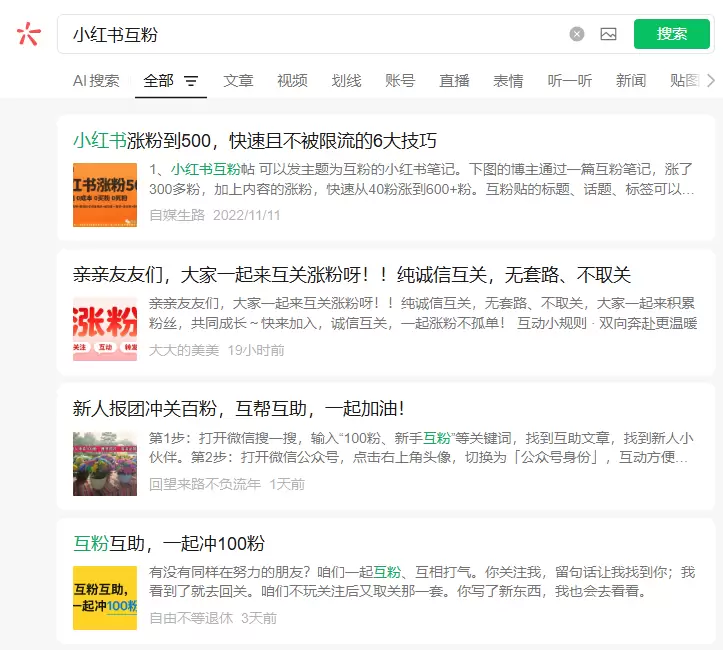Switch to the 新闻 tab
This screenshot has width=723, height=650.
tap(631, 81)
